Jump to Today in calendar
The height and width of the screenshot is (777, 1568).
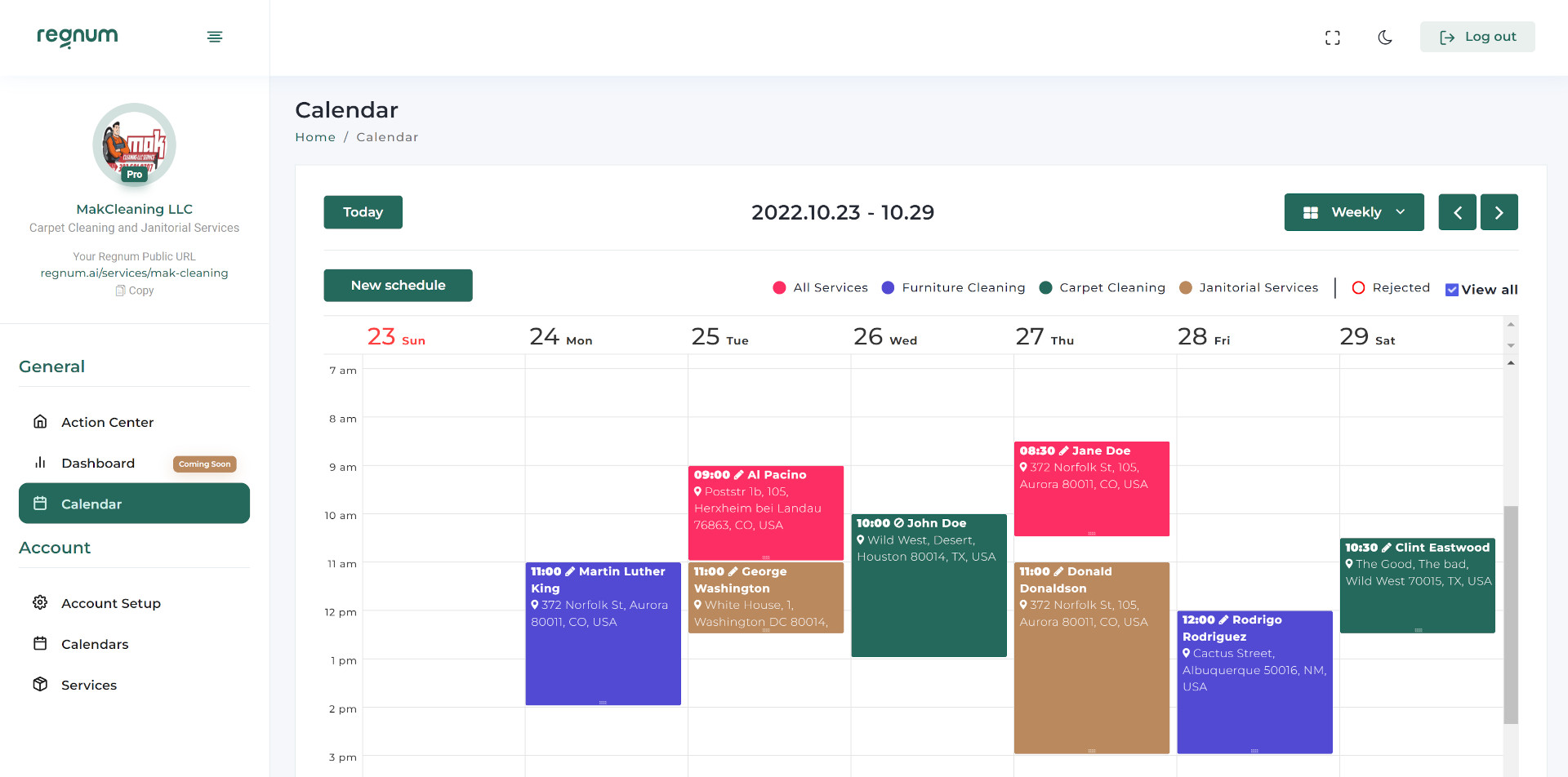tap(363, 212)
